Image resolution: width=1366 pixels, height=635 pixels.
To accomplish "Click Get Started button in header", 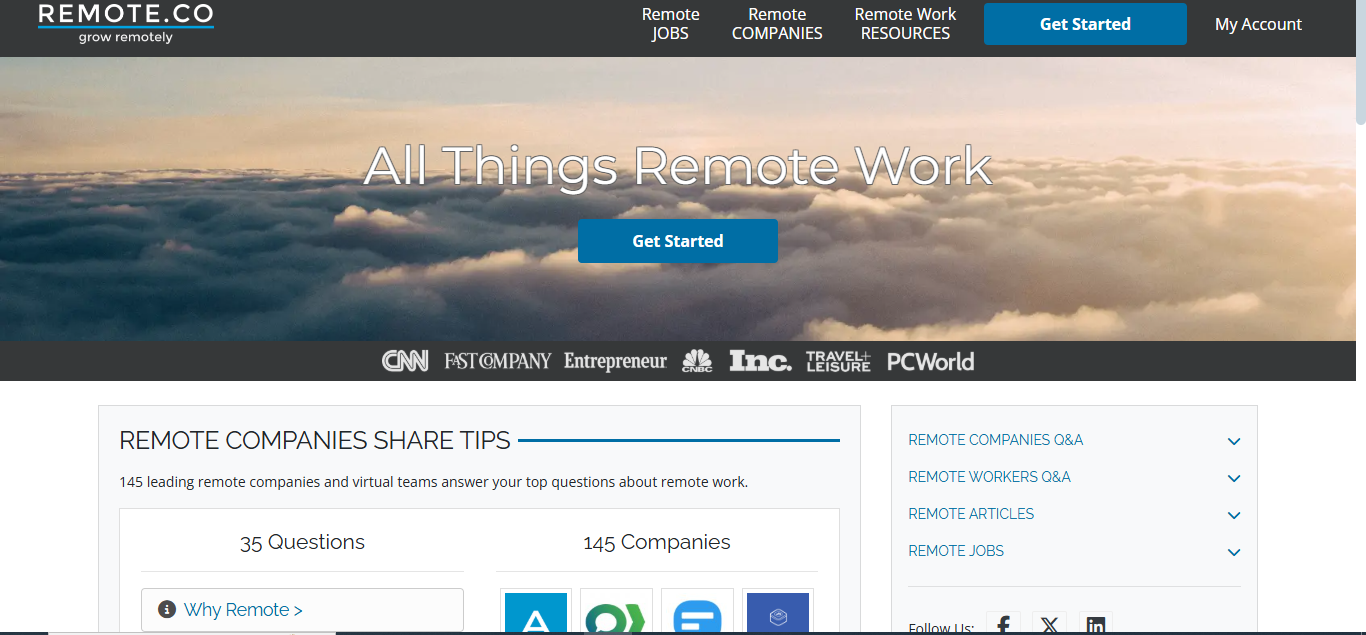I will pos(1085,24).
